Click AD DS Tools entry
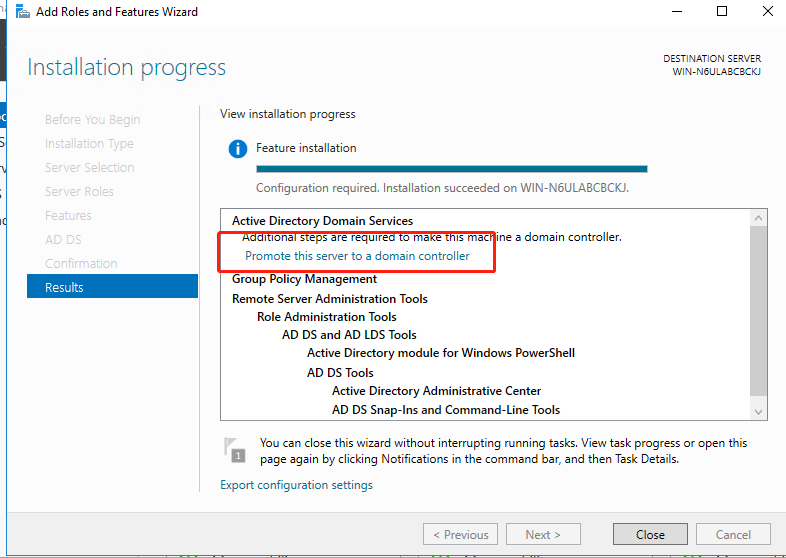 click(x=340, y=373)
